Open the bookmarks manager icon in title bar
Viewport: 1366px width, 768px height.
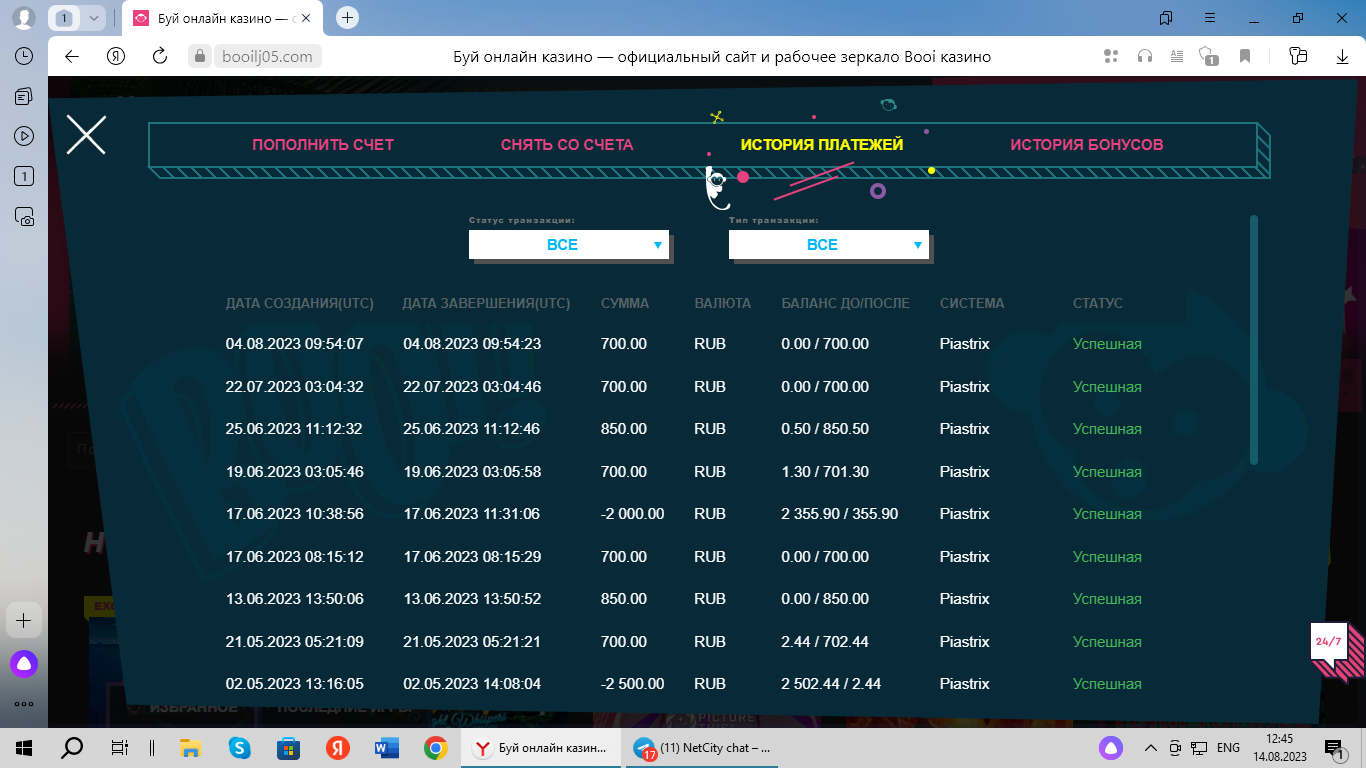point(1166,18)
